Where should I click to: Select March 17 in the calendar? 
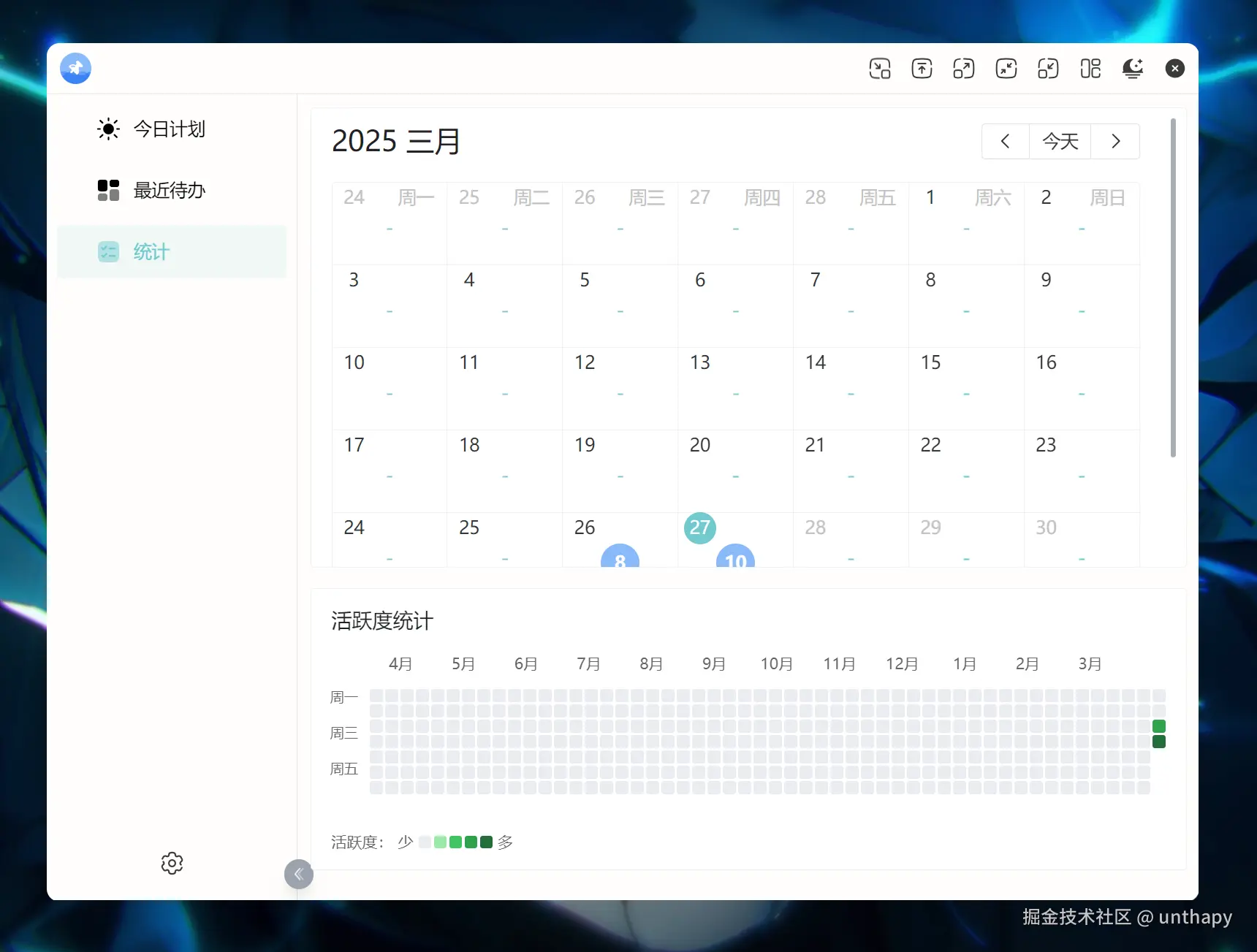(390, 471)
